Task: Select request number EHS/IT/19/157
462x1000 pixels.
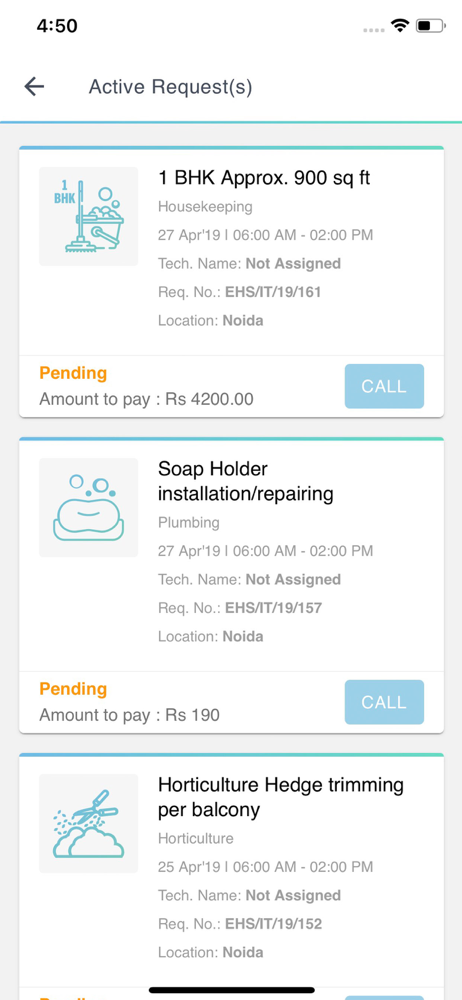Action: (x=273, y=608)
